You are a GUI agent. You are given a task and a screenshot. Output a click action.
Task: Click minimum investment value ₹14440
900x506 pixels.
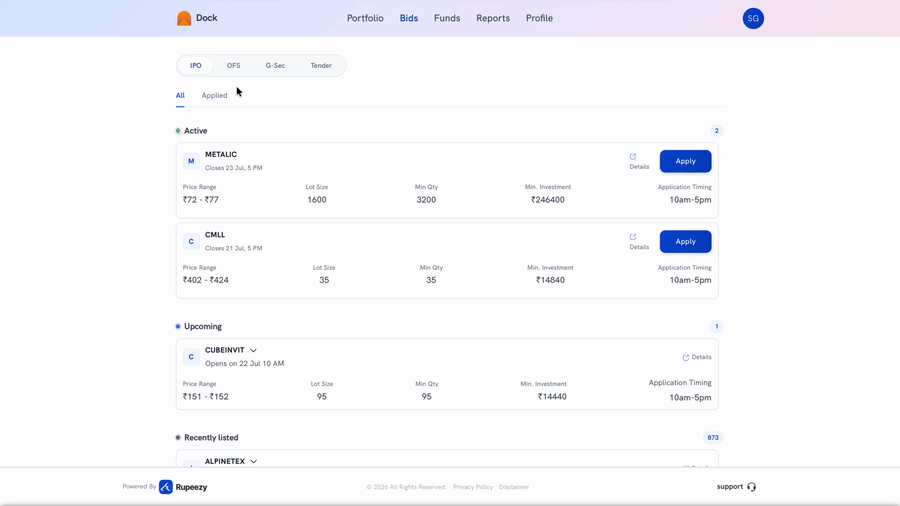click(552, 396)
